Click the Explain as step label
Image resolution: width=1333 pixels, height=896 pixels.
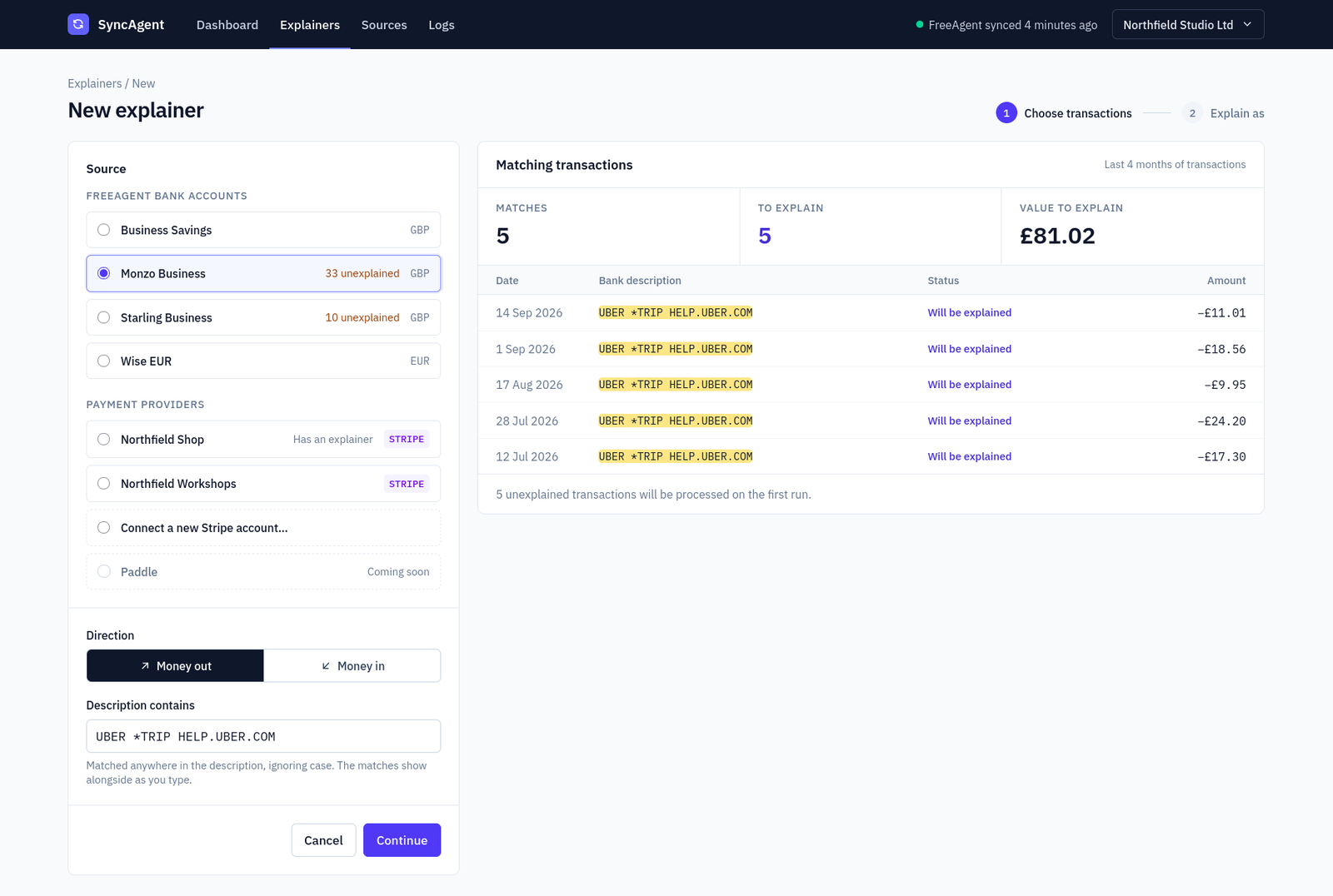(1237, 113)
